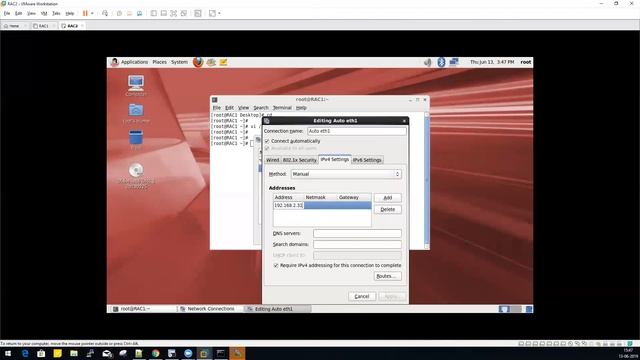Toggle Require IPv4 addressing checkbox
The width and height of the screenshot is (640, 360).
coord(276,266)
